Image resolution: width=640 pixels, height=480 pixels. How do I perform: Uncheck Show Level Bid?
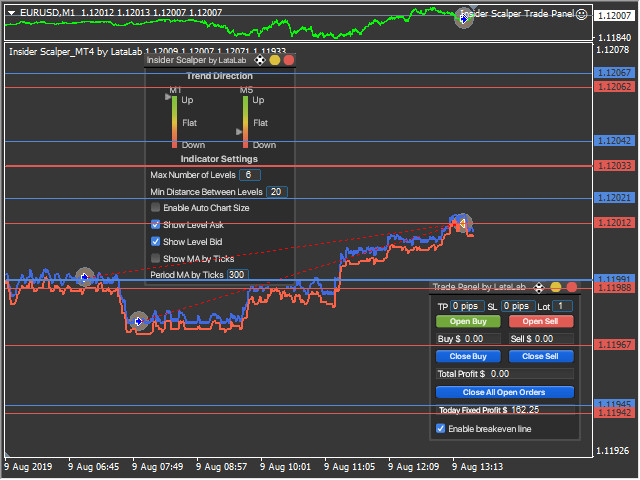click(x=155, y=242)
